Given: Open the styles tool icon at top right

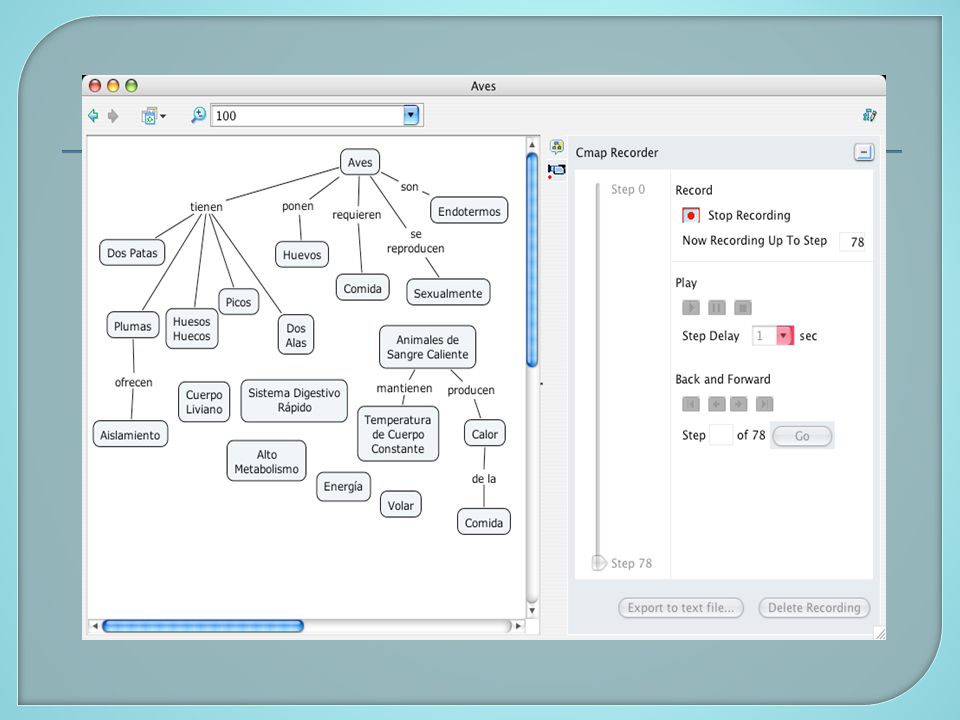Looking at the screenshot, I should (869, 115).
